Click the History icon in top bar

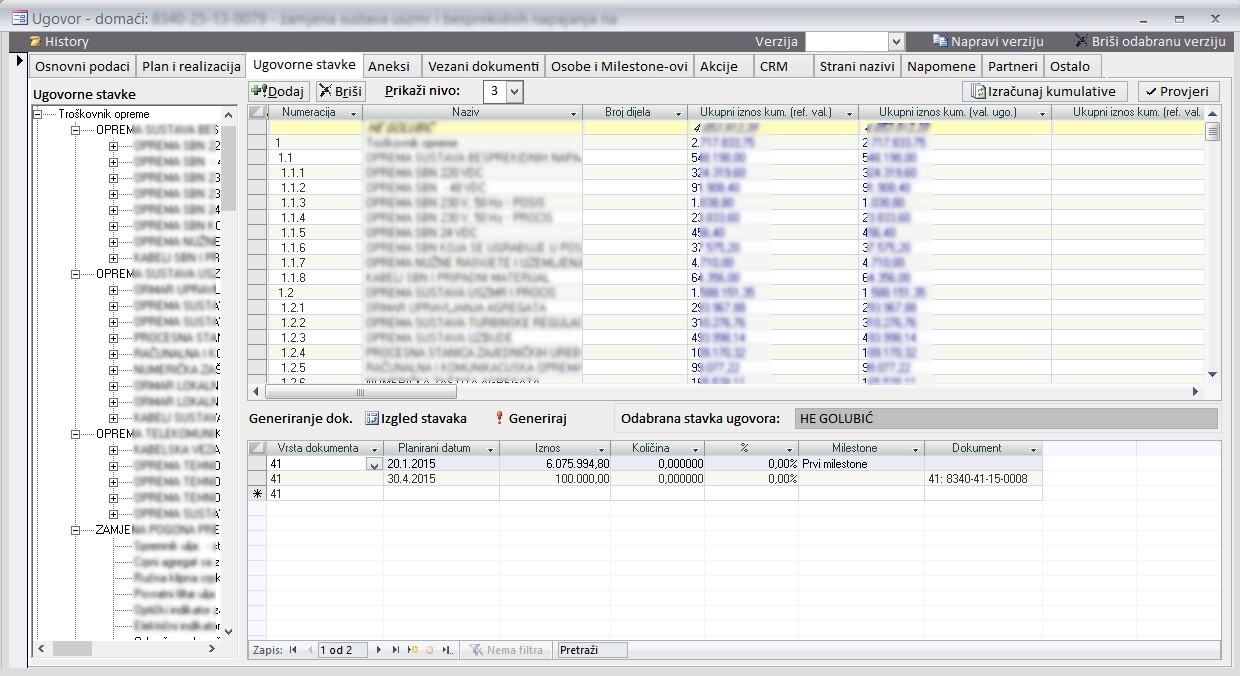click(35, 41)
